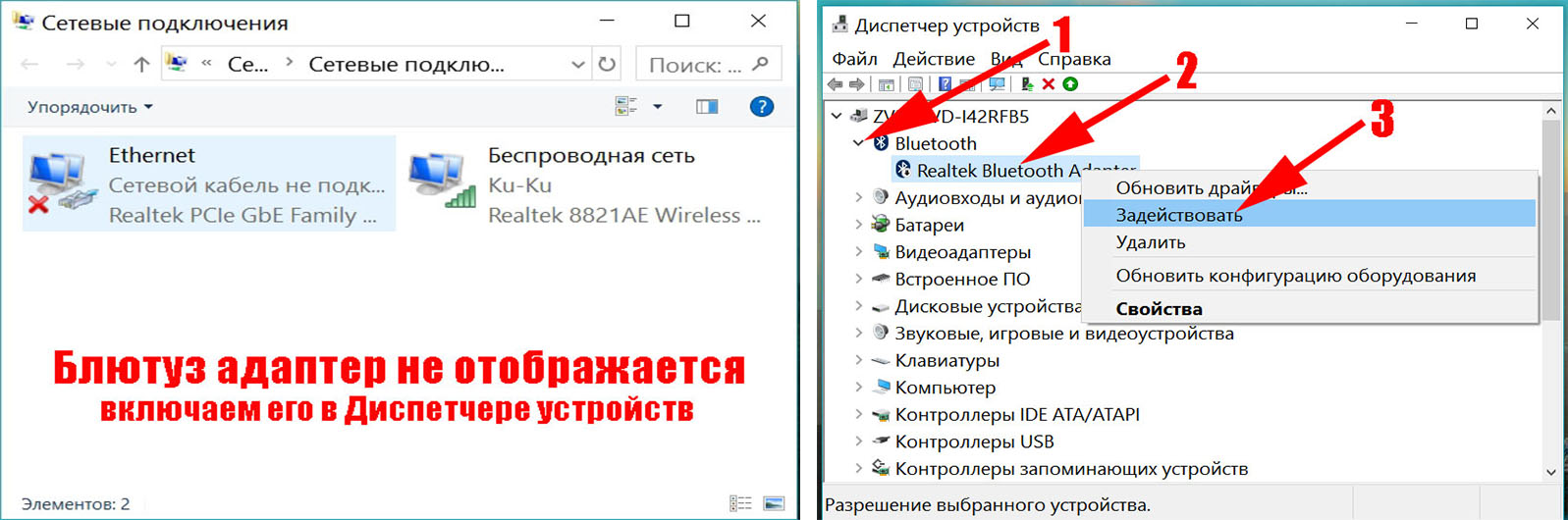Click wireless network Ku-Ku connection icon
This screenshot has height=520, width=1568.
[x=443, y=182]
